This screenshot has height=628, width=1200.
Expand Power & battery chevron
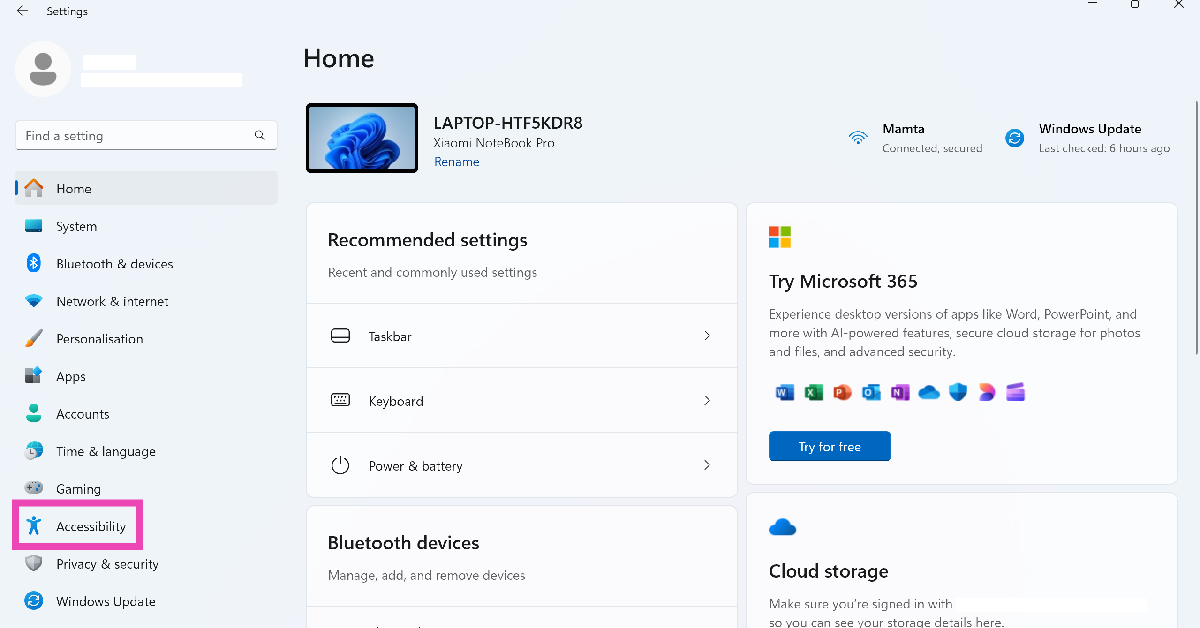click(x=707, y=466)
